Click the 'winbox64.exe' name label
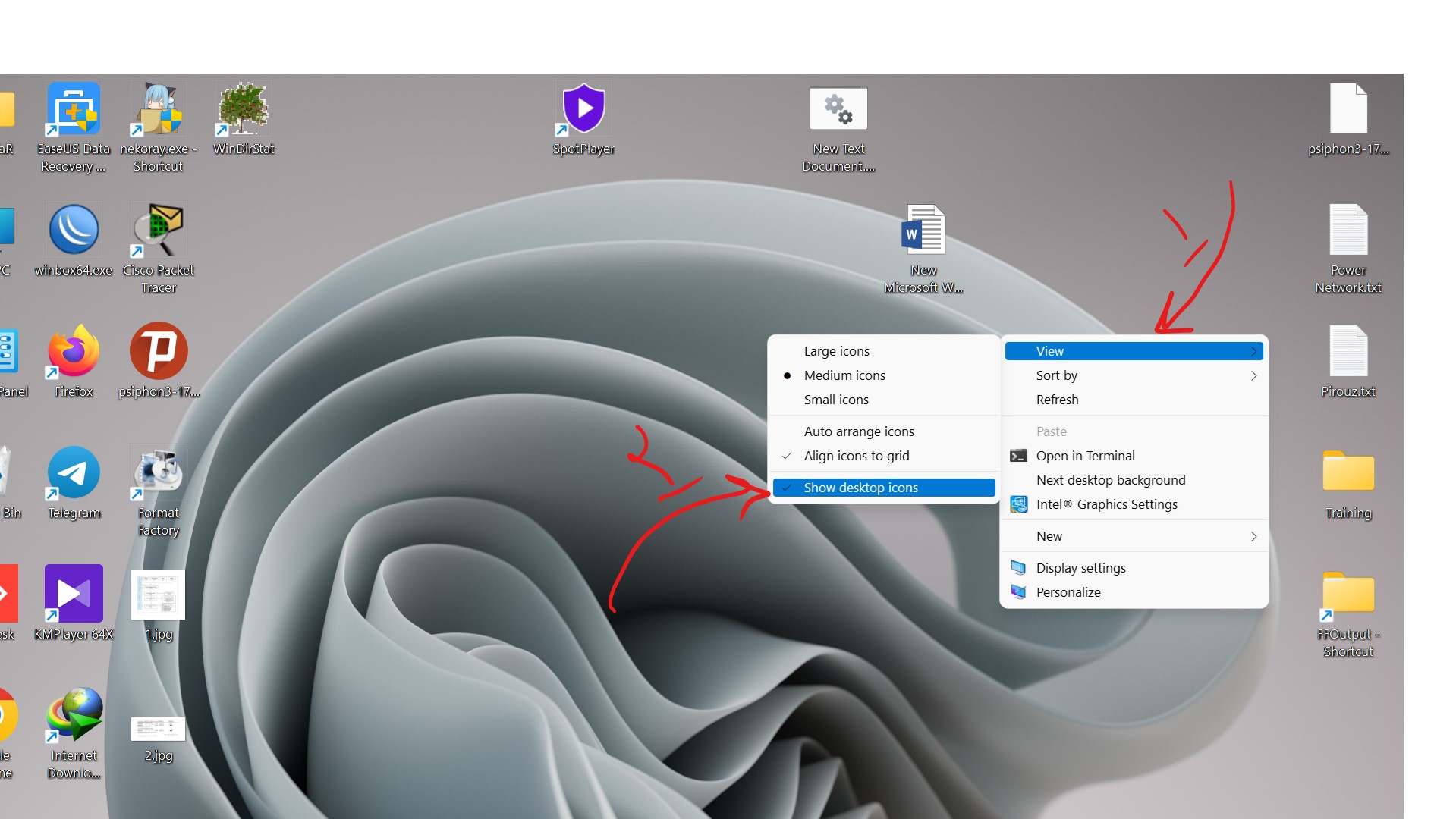 coord(74,270)
